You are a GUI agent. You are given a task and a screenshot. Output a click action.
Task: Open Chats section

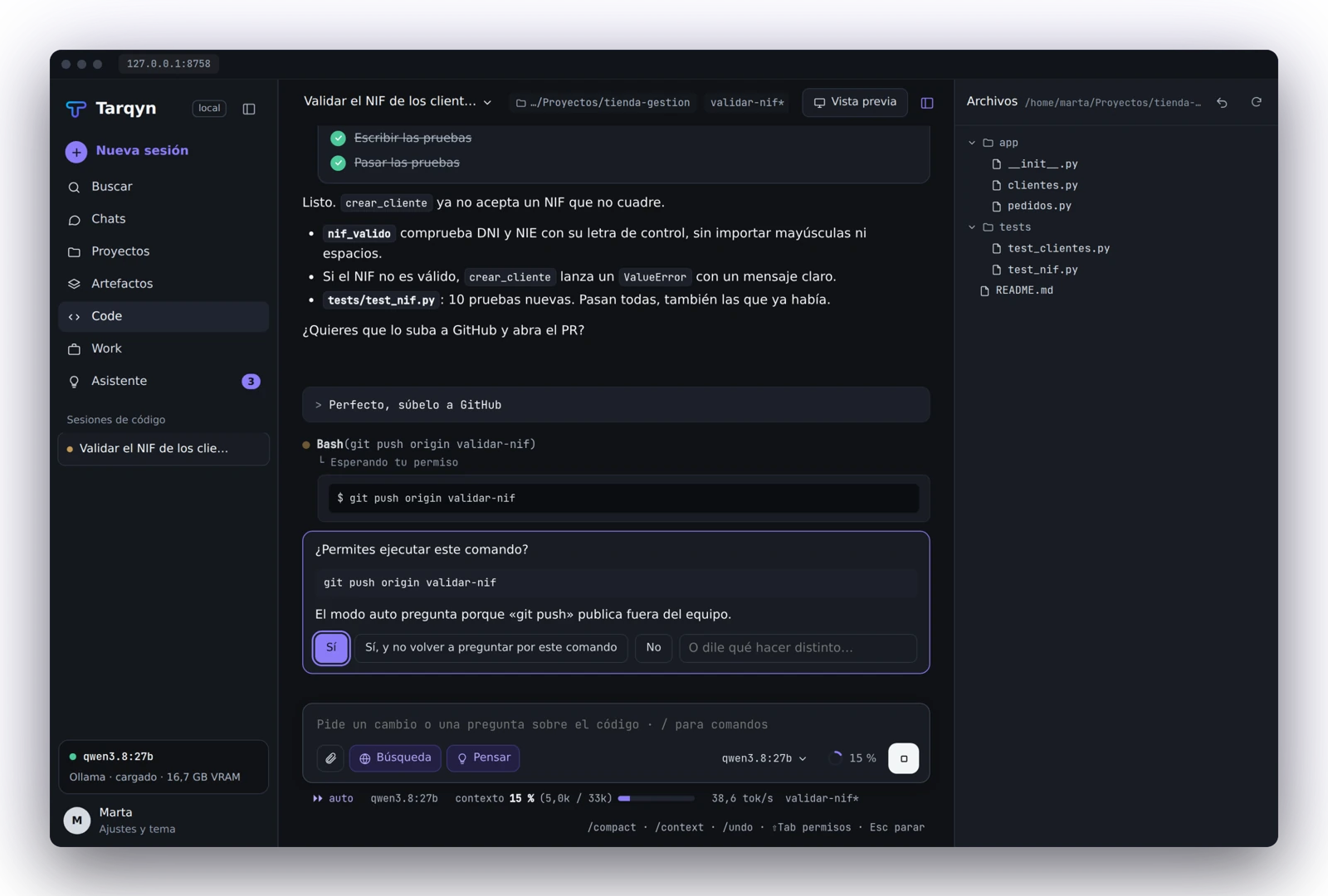click(164, 219)
